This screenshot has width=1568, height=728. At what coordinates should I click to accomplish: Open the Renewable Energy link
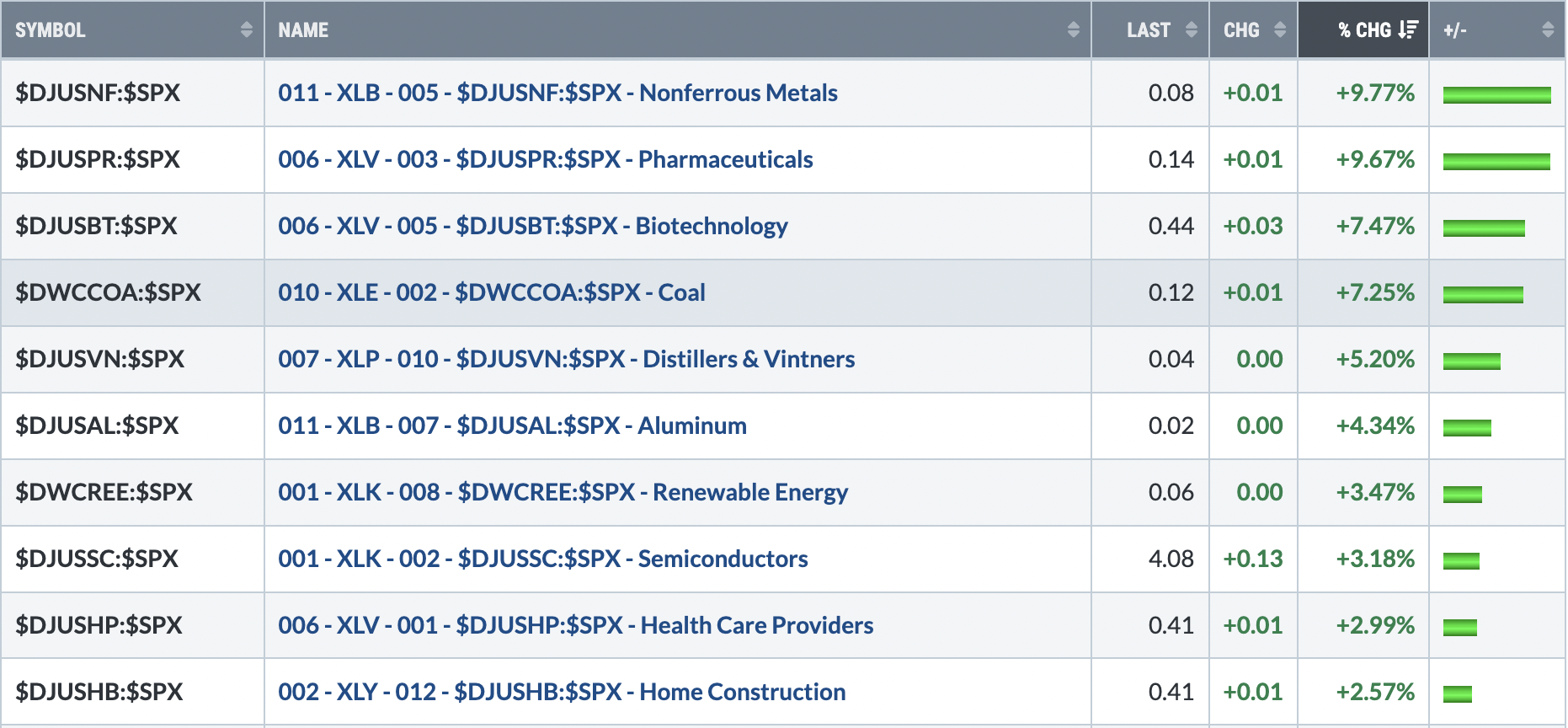[x=563, y=492]
